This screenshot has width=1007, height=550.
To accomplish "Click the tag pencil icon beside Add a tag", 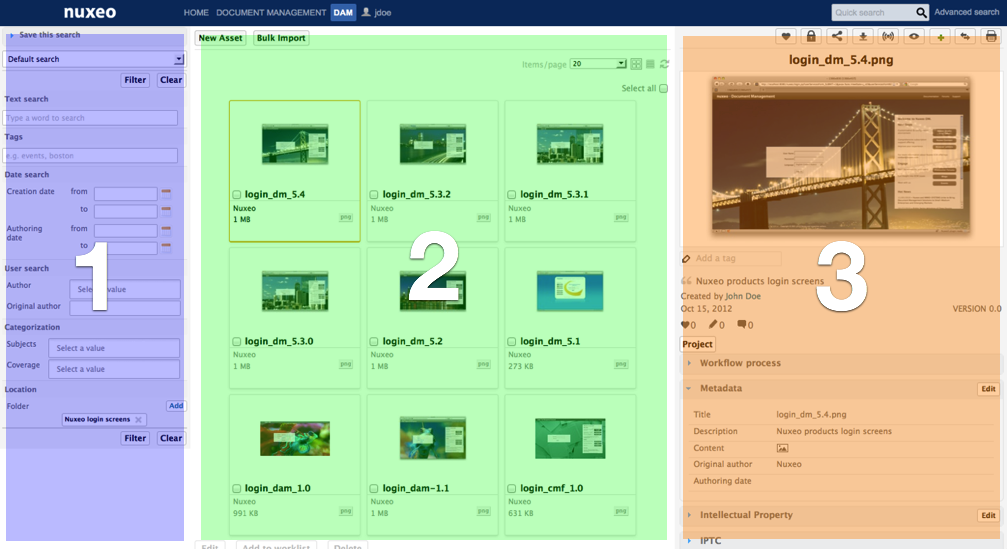I will tap(686, 258).
